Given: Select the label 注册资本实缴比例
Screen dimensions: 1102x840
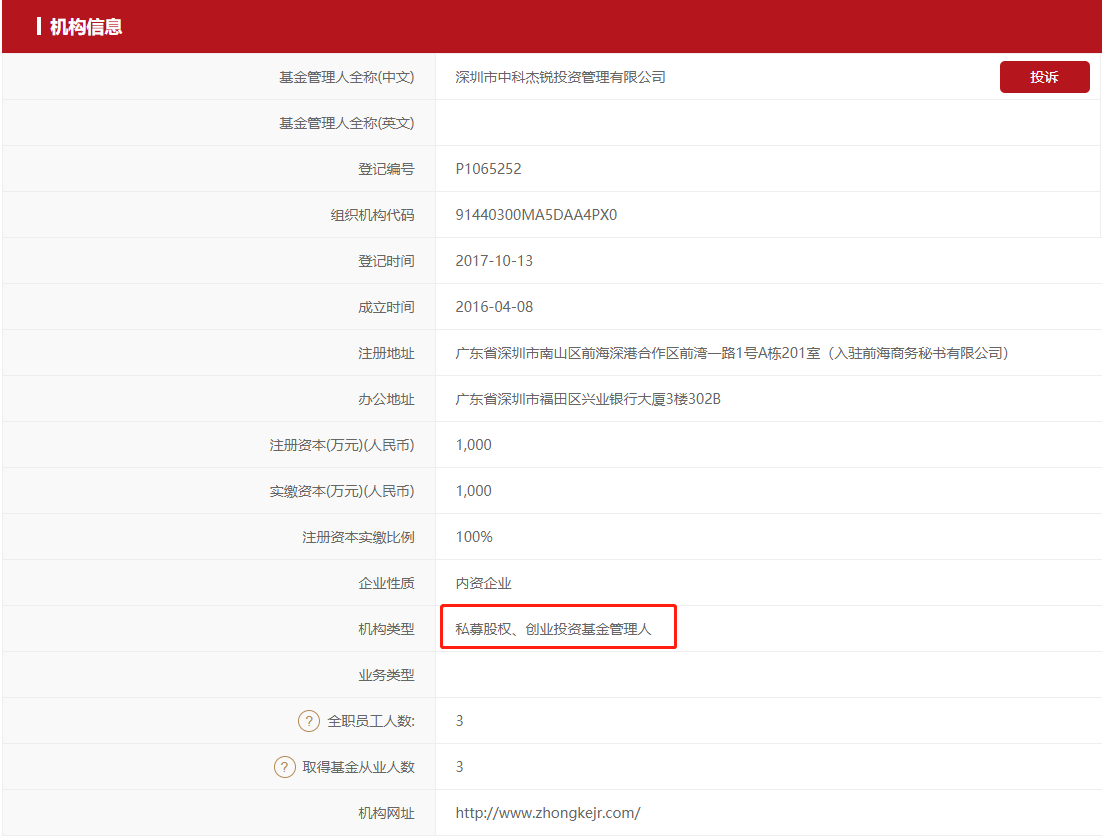Looking at the screenshot, I should point(358,537).
